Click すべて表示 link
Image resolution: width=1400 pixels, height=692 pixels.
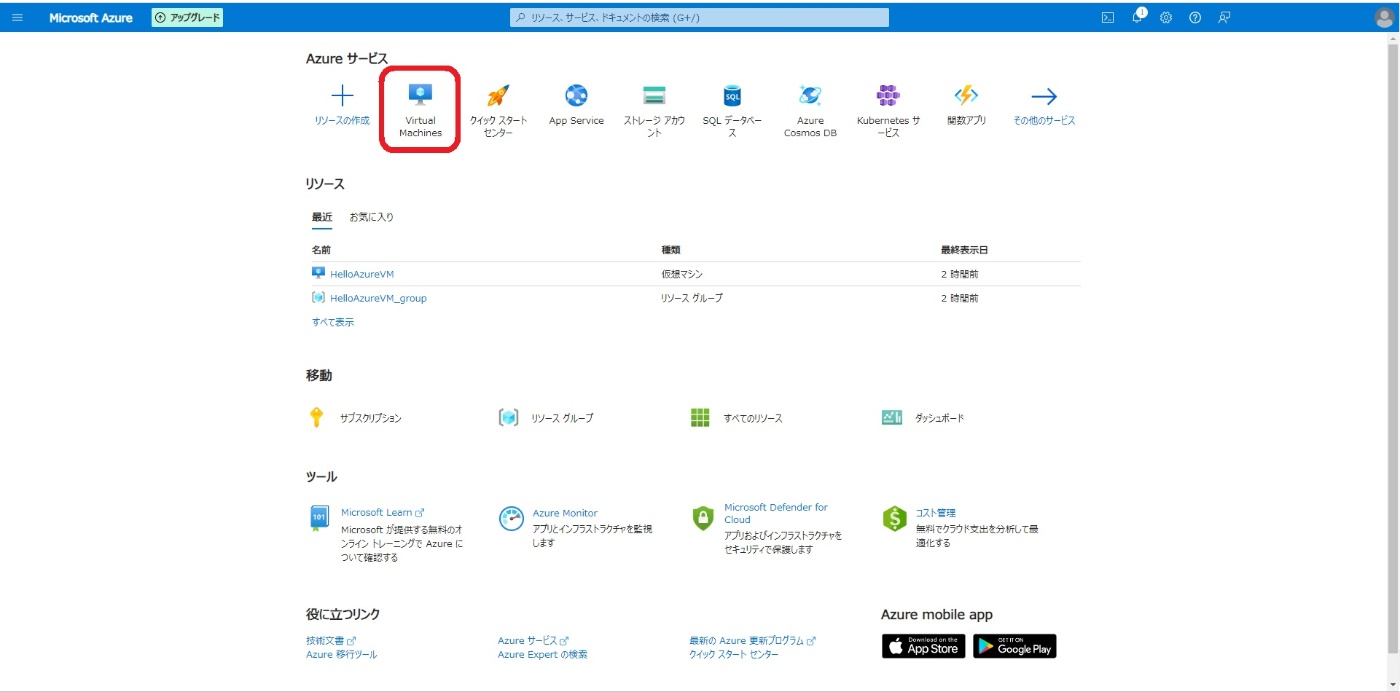pos(333,322)
